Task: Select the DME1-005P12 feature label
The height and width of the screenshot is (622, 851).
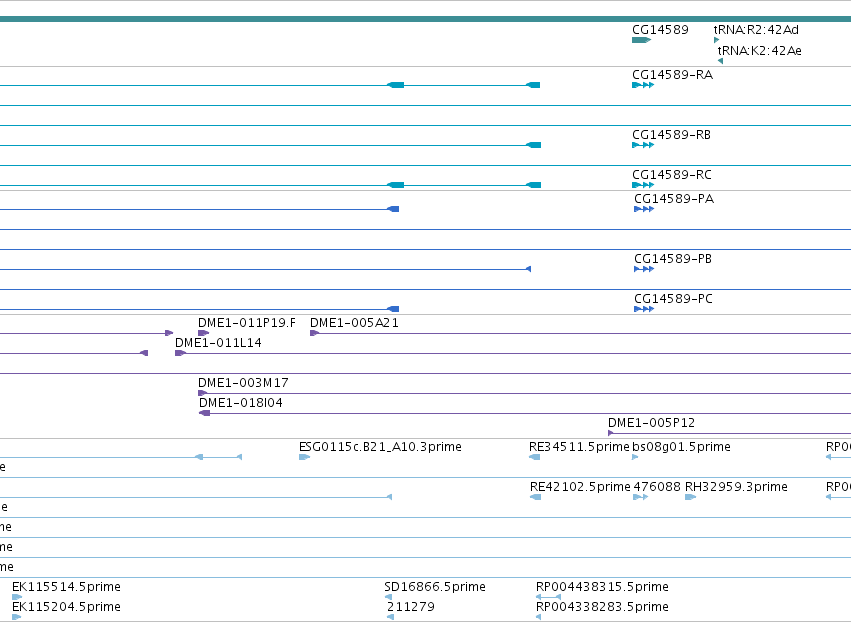Action: [651, 423]
